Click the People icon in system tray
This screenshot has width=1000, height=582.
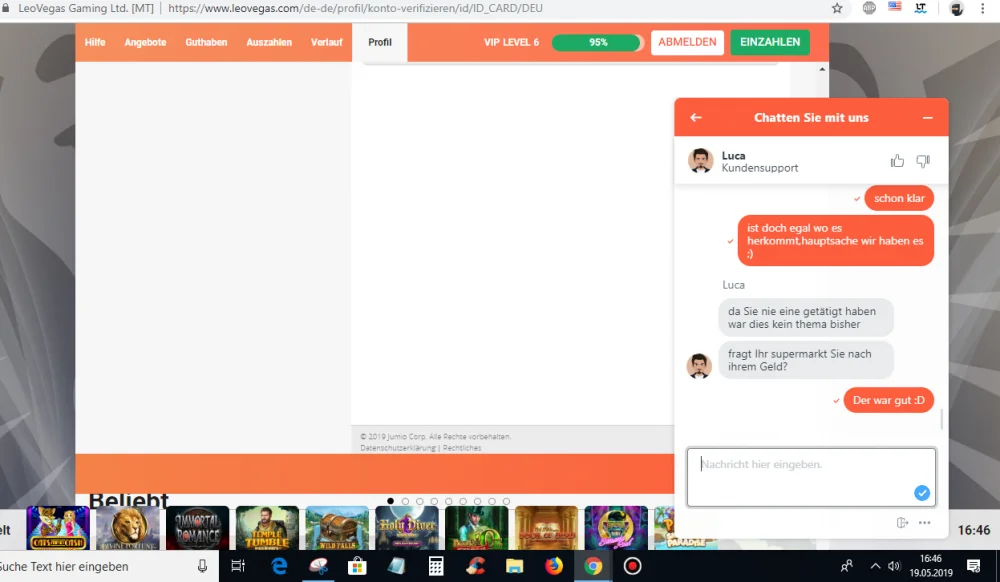847,566
